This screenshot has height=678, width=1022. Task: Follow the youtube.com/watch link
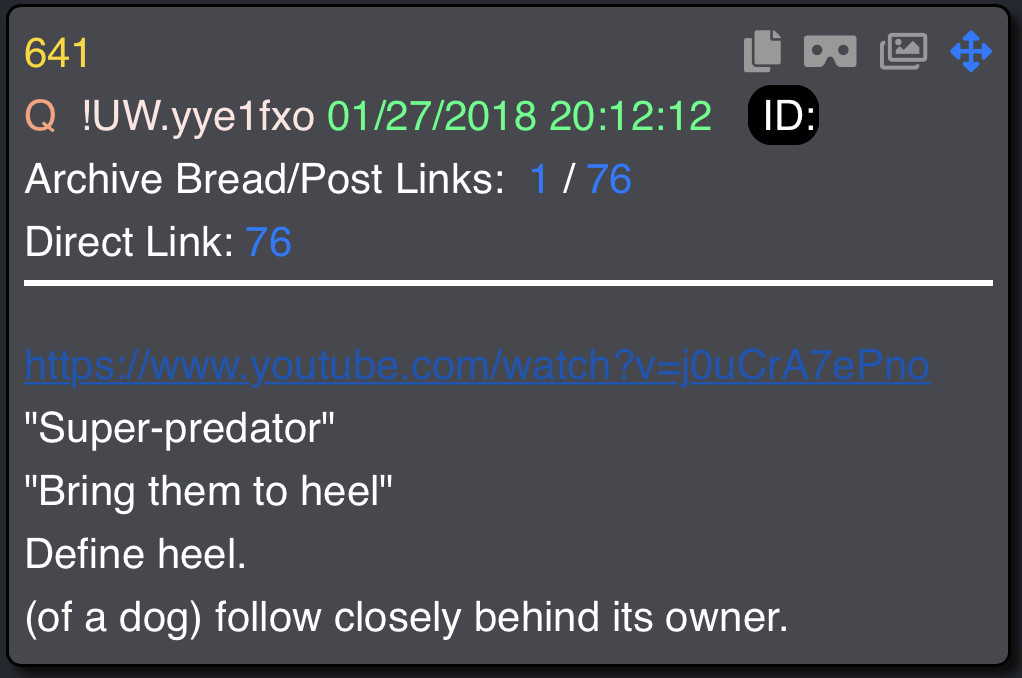click(x=477, y=365)
